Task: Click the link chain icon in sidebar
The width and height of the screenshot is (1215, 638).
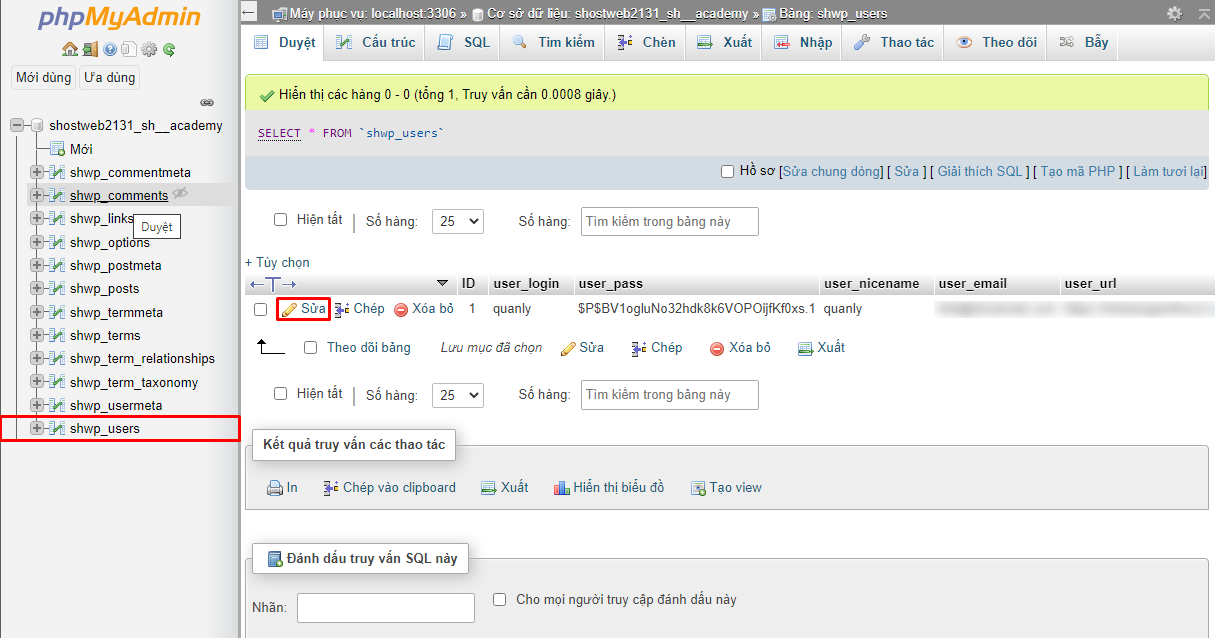Action: (x=207, y=102)
